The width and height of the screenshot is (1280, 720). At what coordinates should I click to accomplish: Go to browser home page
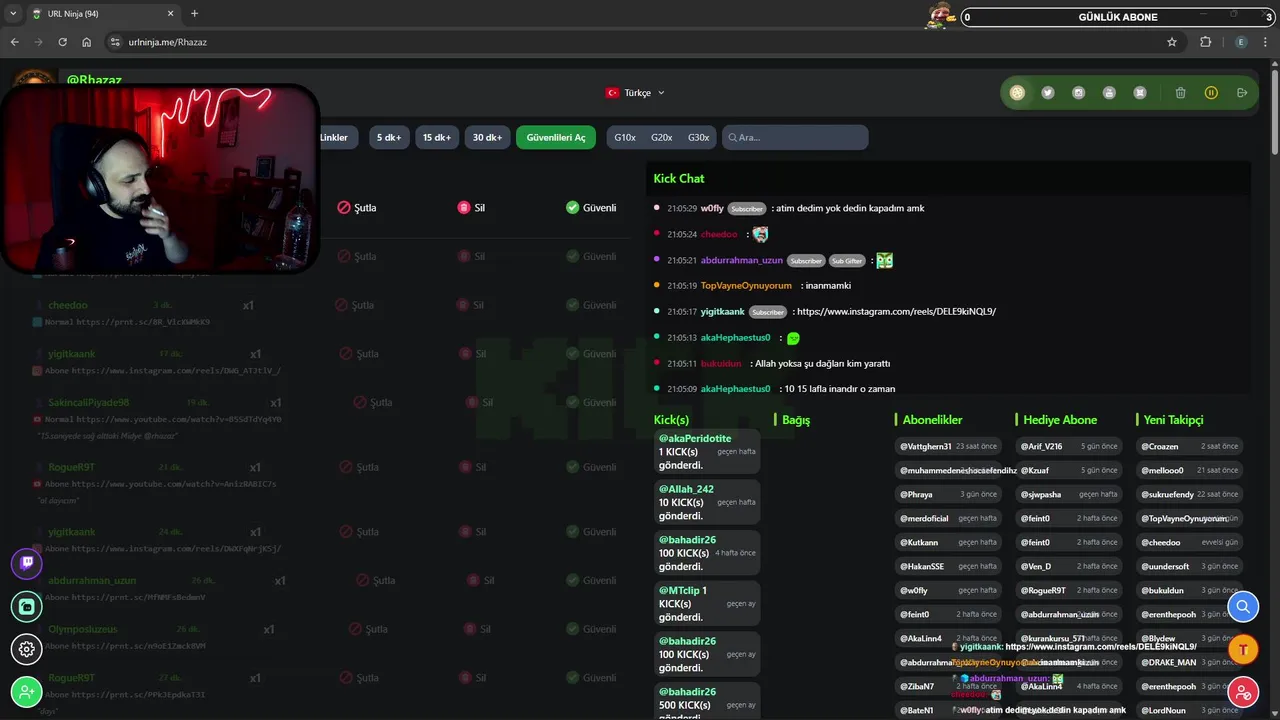coord(87,42)
